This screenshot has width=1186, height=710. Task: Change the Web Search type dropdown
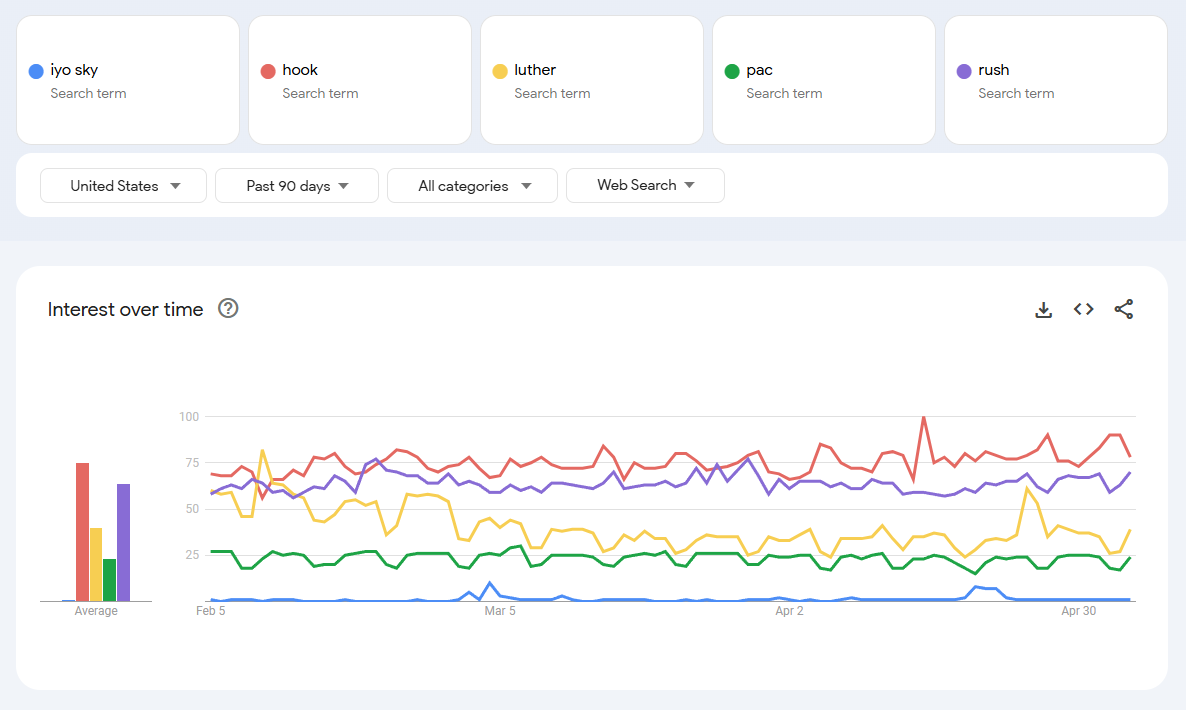[x=645, y=185]
